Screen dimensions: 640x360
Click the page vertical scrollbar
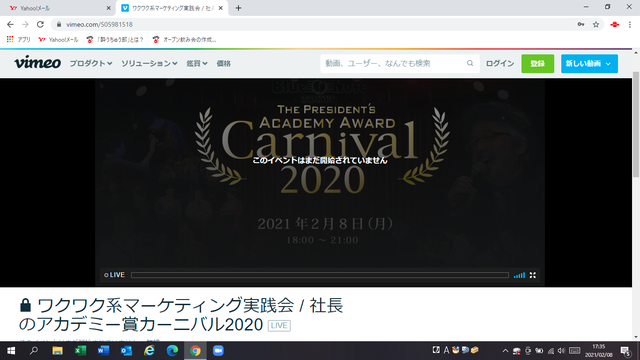coord(636,124)
